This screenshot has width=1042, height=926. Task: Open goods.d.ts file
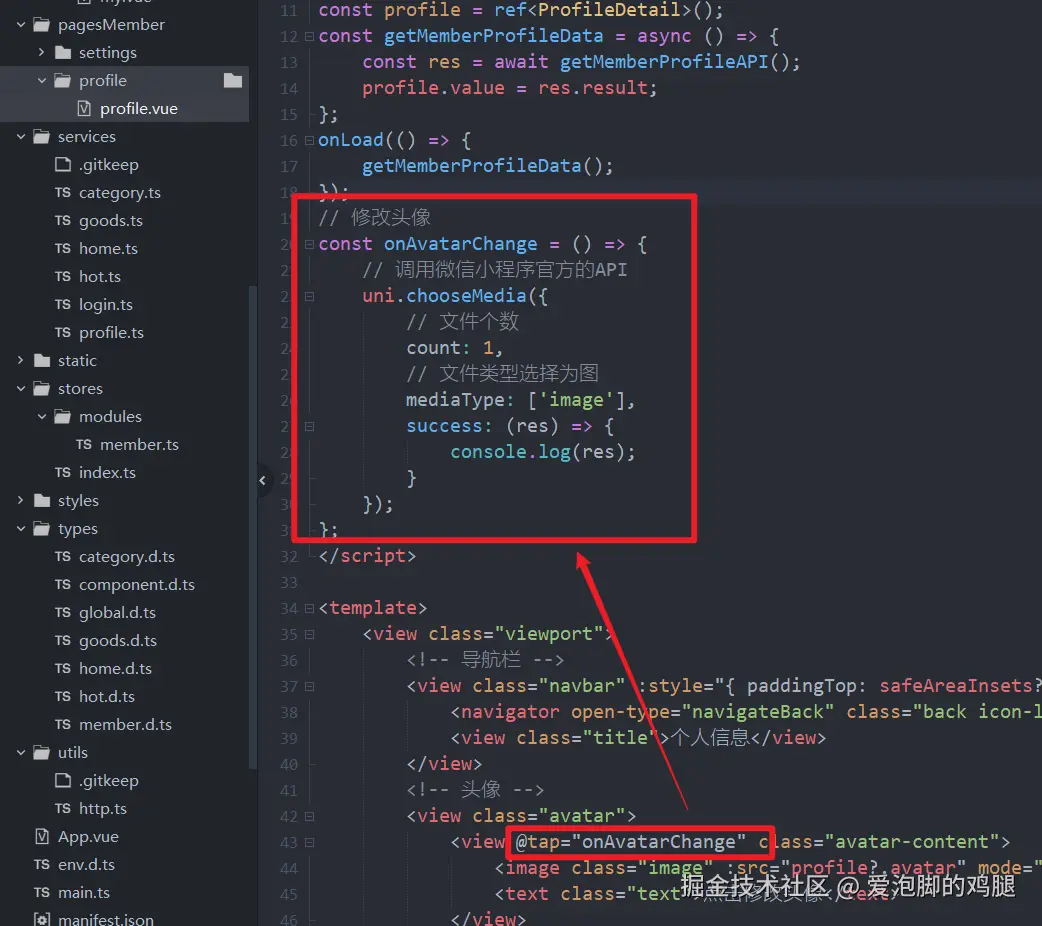click(x=118, y=640)
